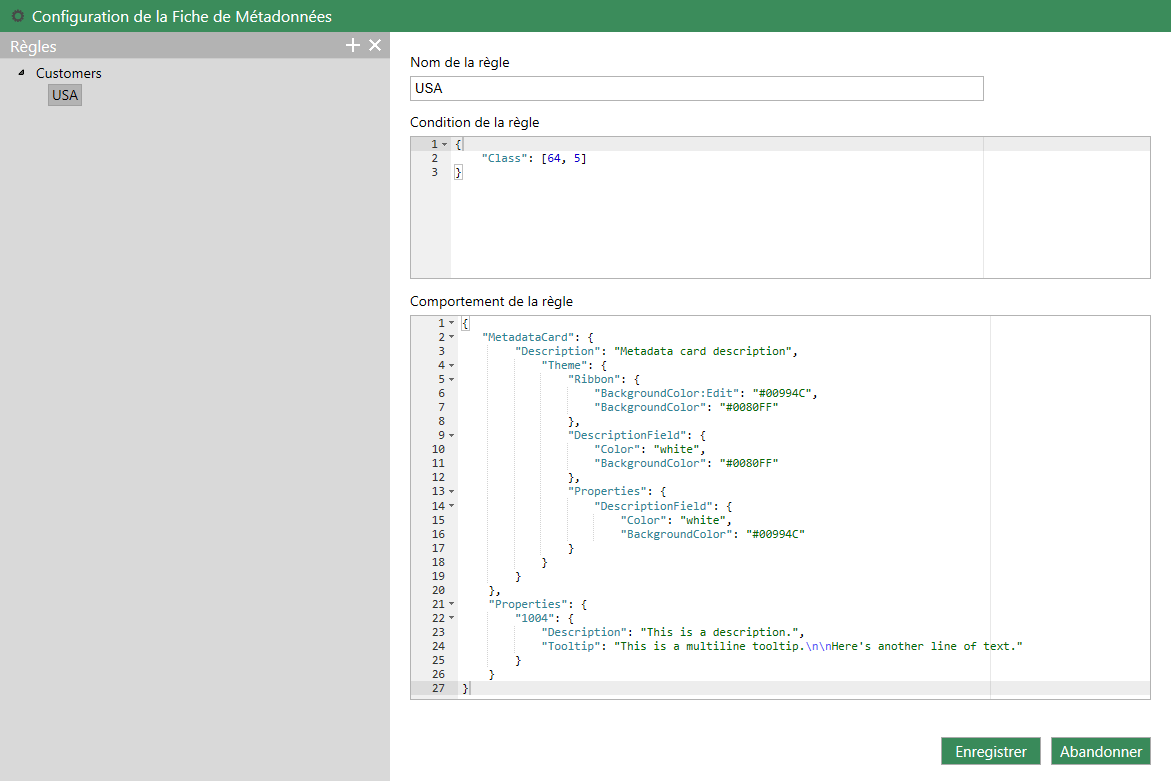Fold the Properties block at line 21

pyautogui.click(x=451, y=604)
